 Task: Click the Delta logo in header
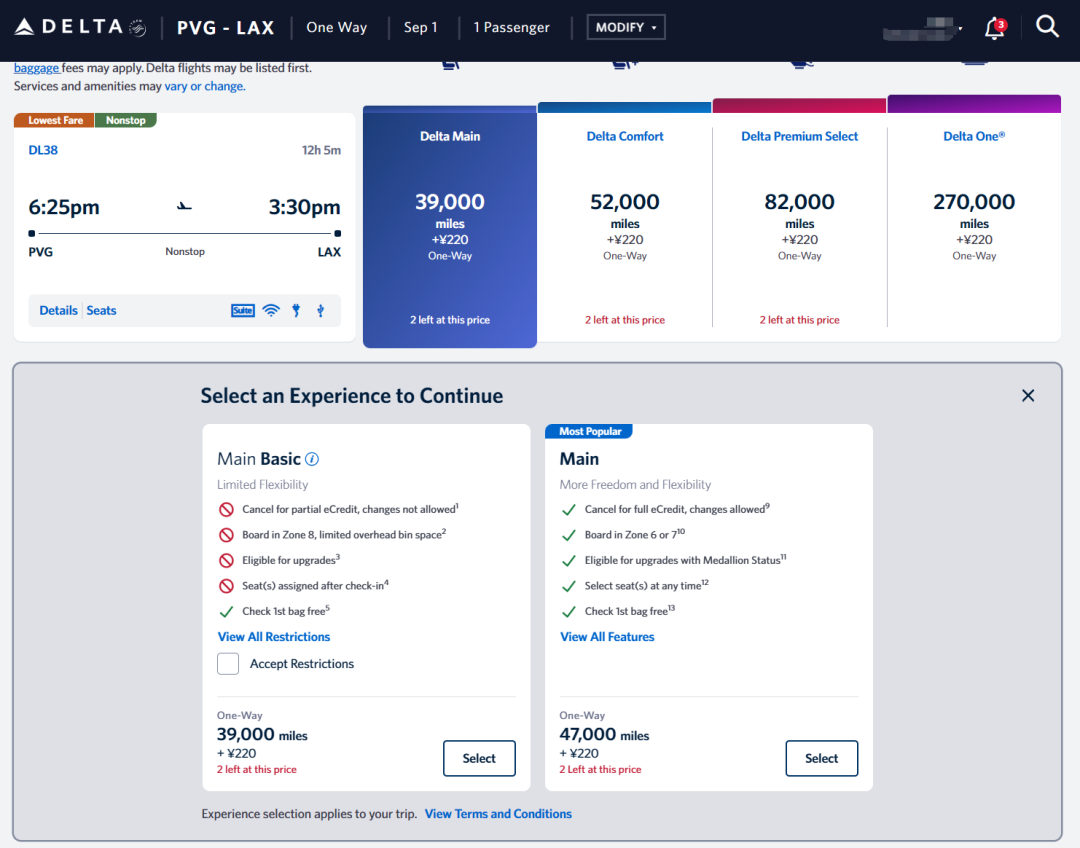pyautogui.click(x=80, y=27)
